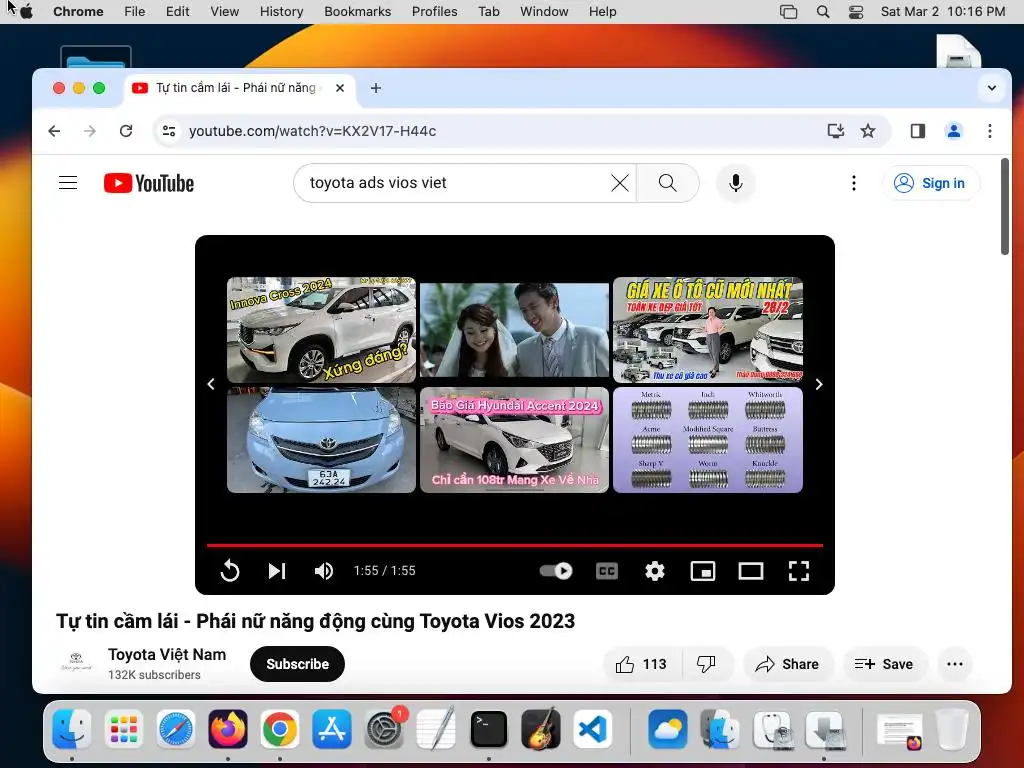Open YouTube settings three-dot menu
Screen dimensions: 1024x768
[x=854, y=183]
